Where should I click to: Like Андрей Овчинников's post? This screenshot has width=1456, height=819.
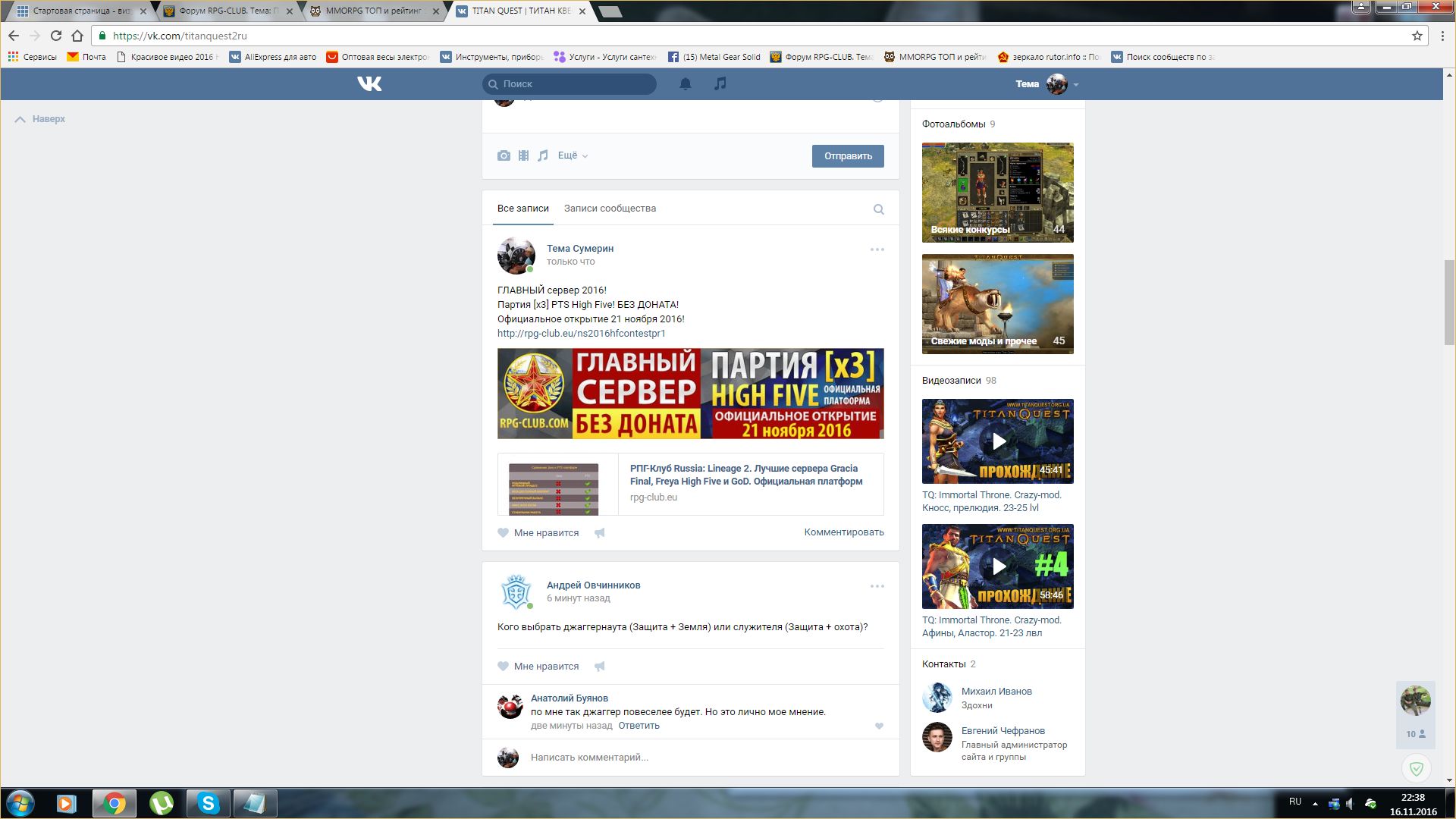(x=504, y=667)
